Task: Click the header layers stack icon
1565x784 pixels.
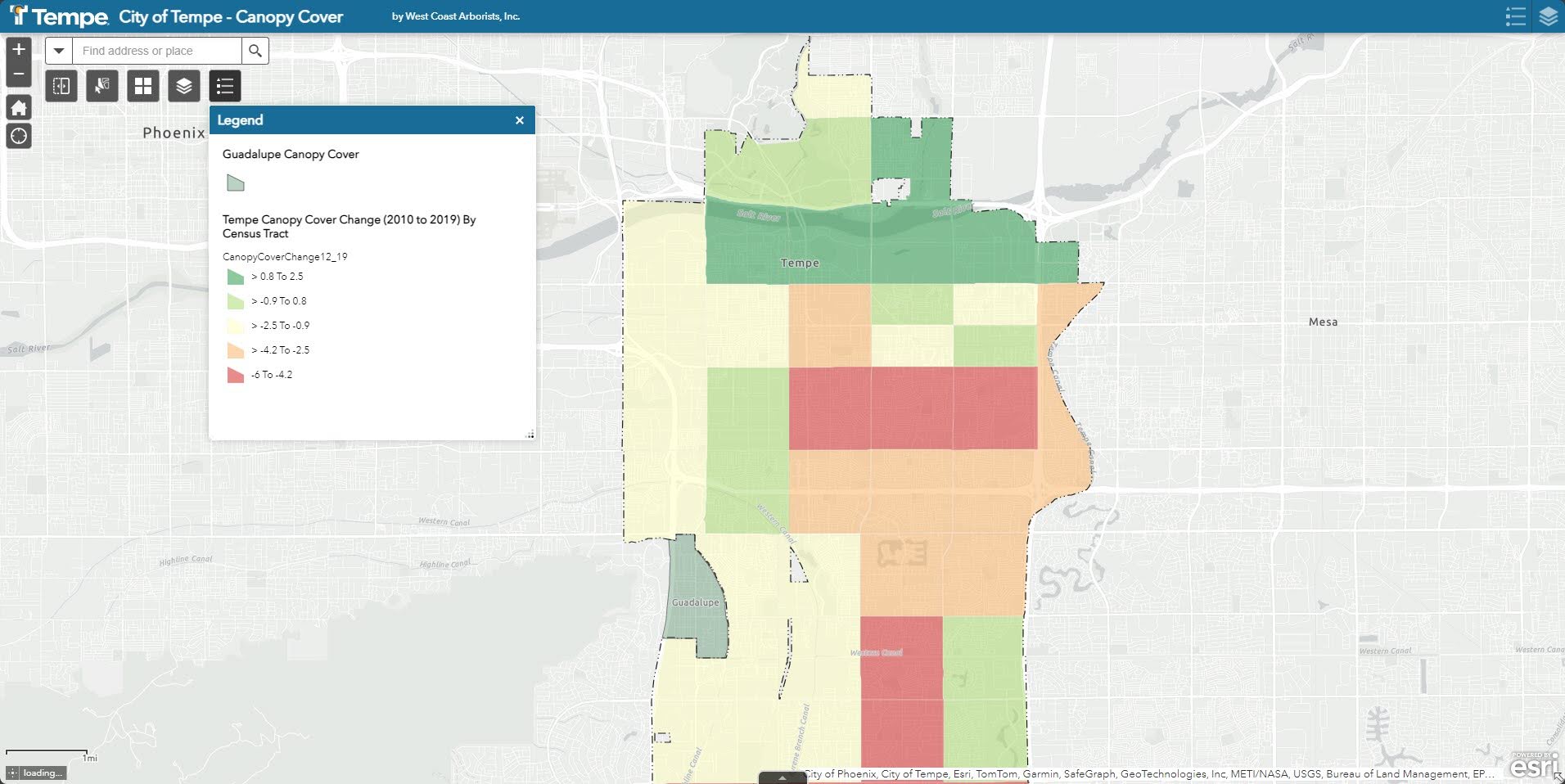Action: pos(1548,16)
